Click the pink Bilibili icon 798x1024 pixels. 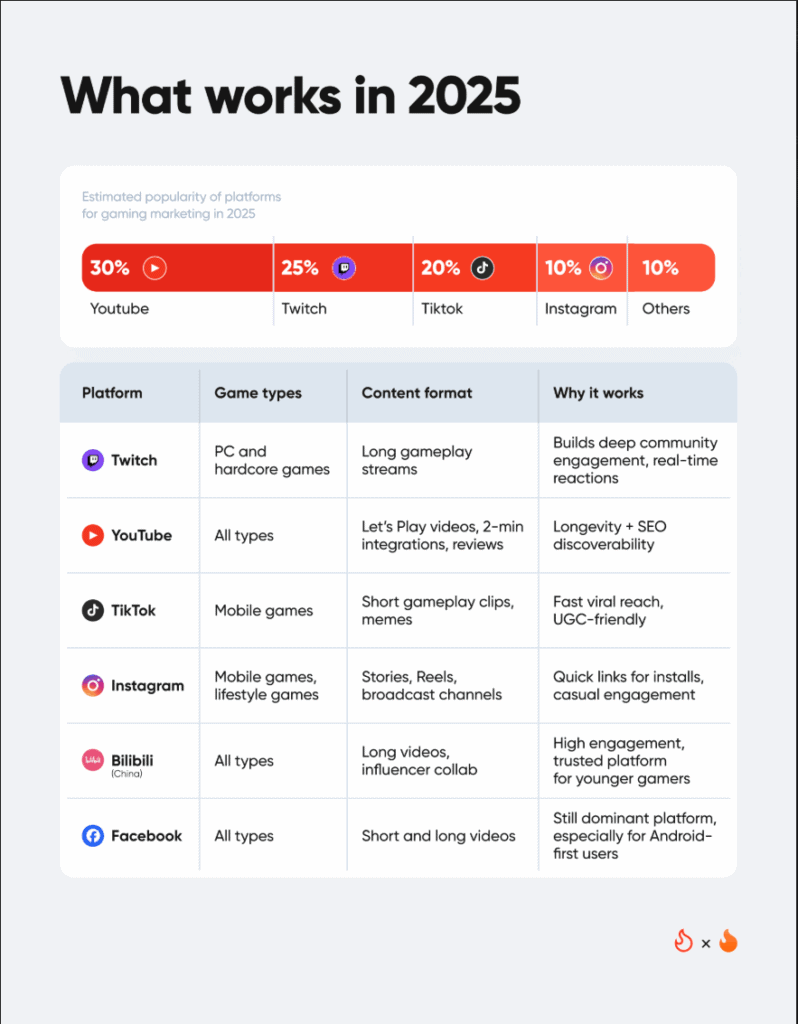pyautogui.click(x=93, y=760)
